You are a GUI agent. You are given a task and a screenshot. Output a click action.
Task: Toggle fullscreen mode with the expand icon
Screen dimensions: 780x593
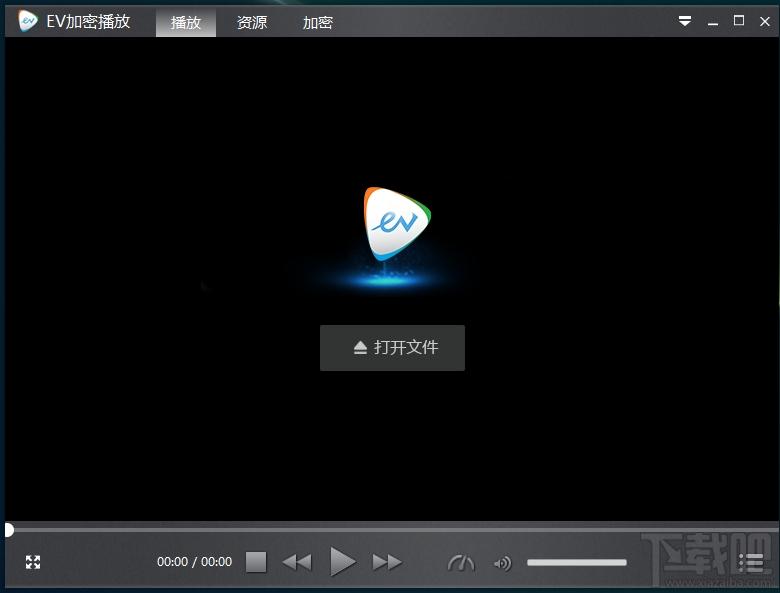33,562
